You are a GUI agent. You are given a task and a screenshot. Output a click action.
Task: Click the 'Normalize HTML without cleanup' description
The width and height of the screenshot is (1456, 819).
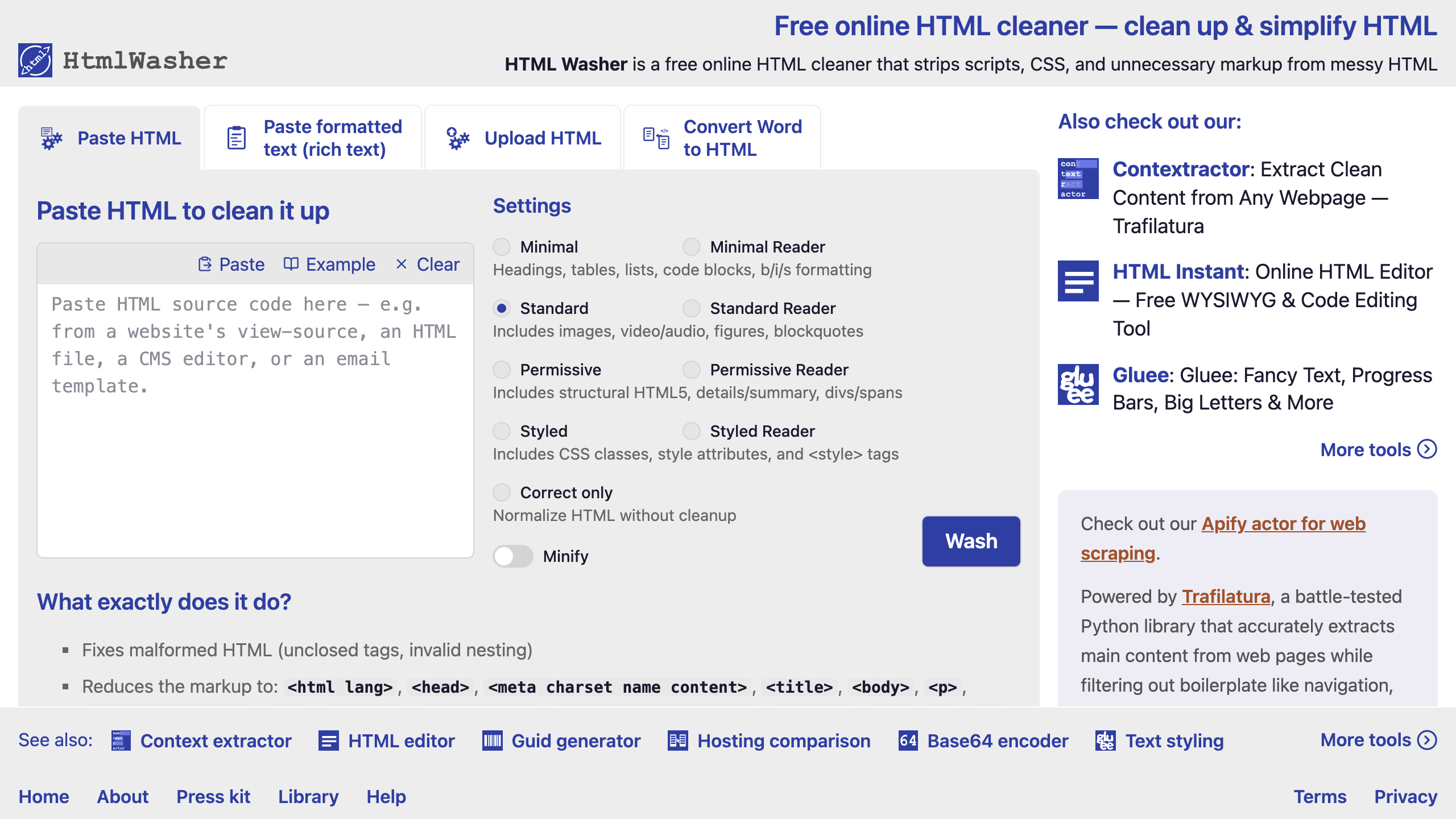[x=614, y=515]
